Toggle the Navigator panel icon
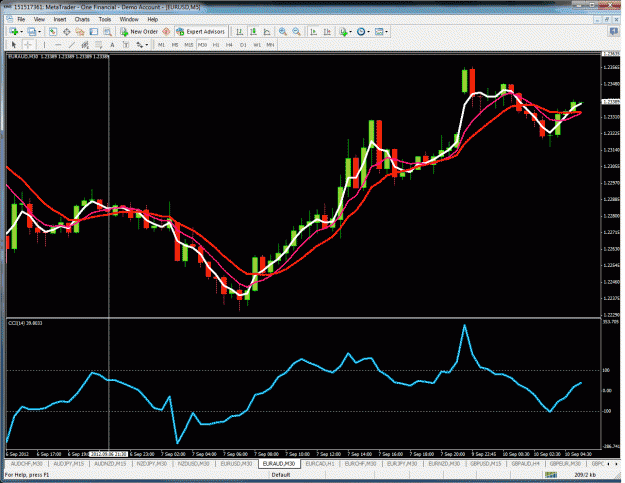 [80, 31]
